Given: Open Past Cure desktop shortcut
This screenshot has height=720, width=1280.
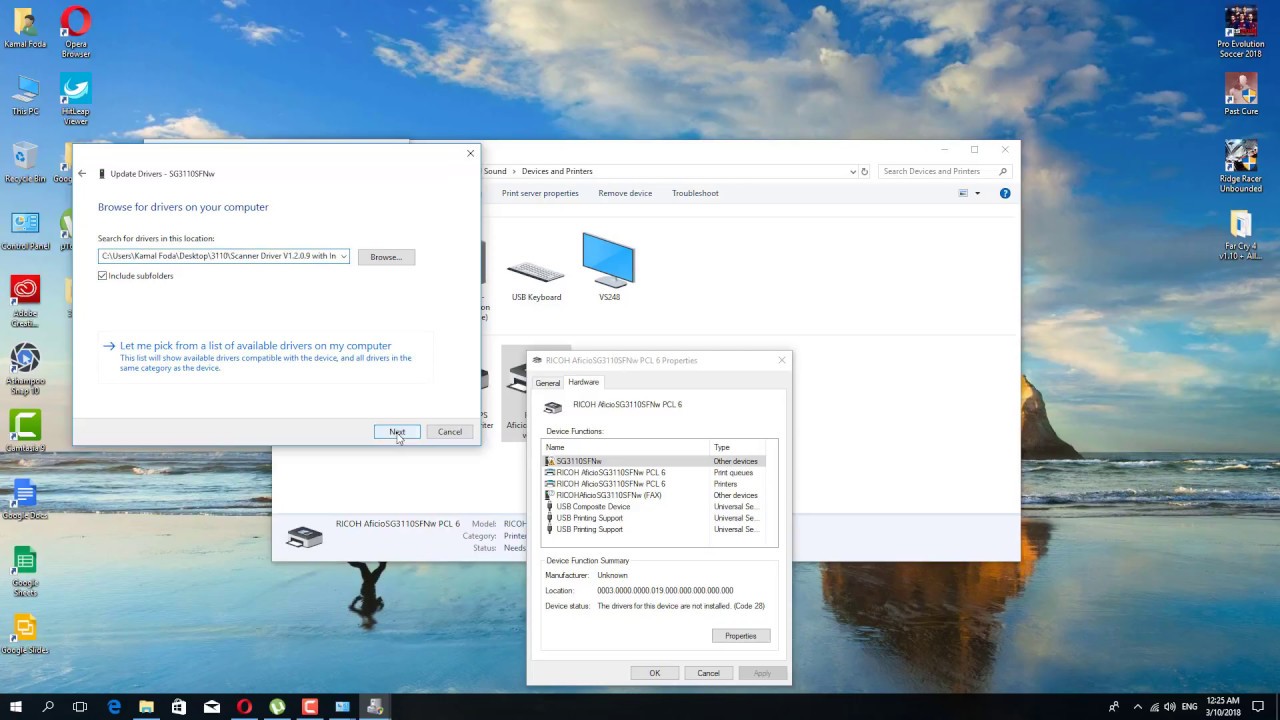Looking at the screenshot, I should [x=1241, y=95].
